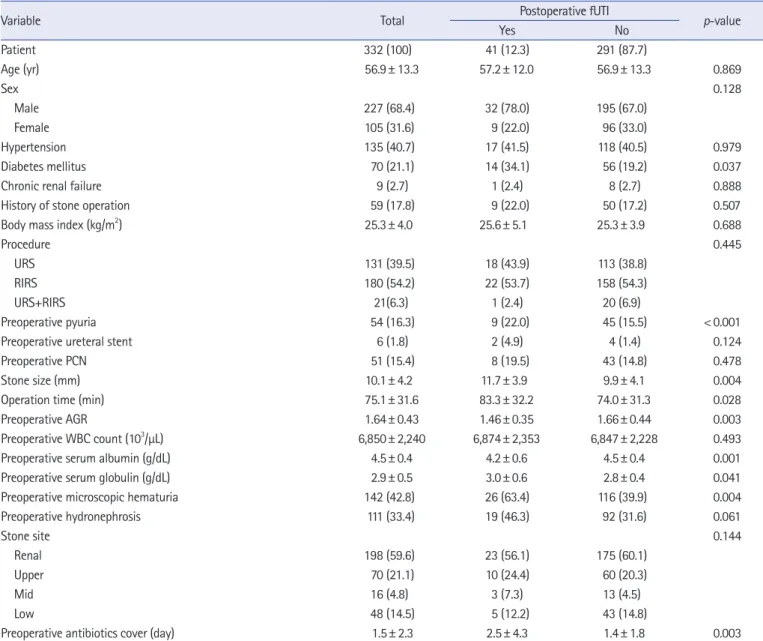
Task: Click 'Preoperative hydronephrosis' label
Action: point(71,516)
